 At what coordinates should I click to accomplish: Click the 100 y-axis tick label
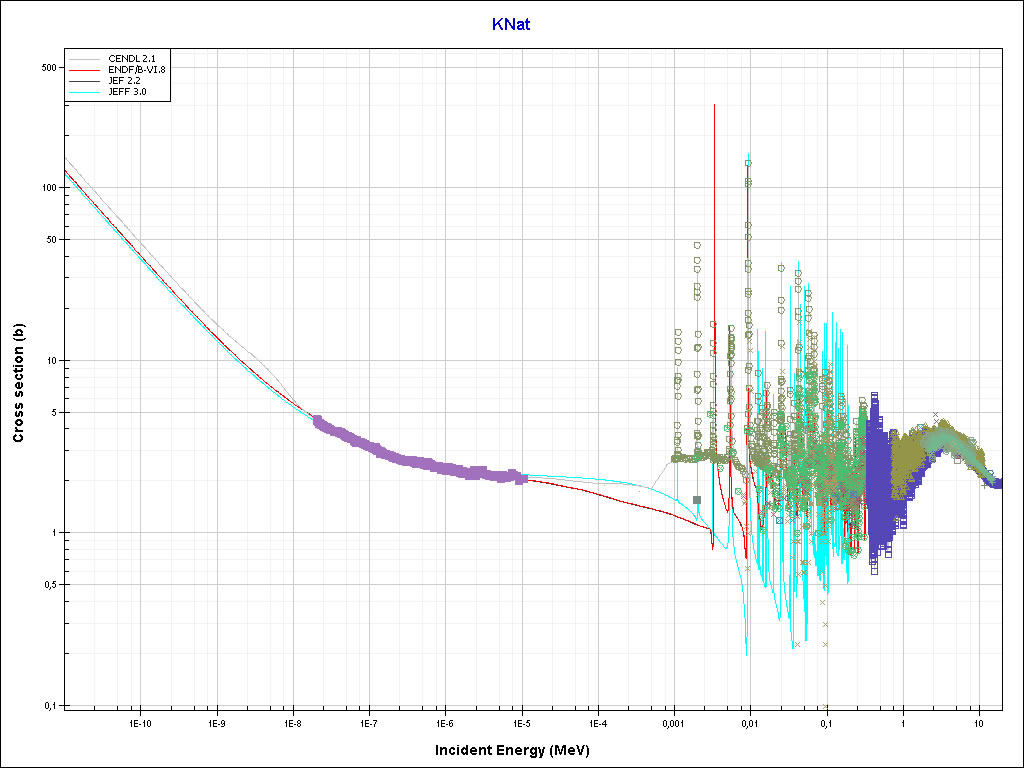tap(47, 187)
